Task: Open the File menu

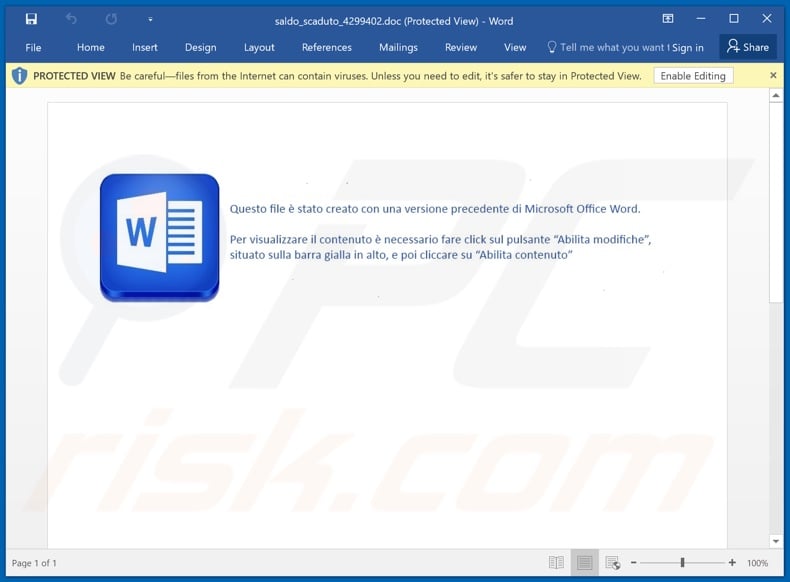Action: 33,47
